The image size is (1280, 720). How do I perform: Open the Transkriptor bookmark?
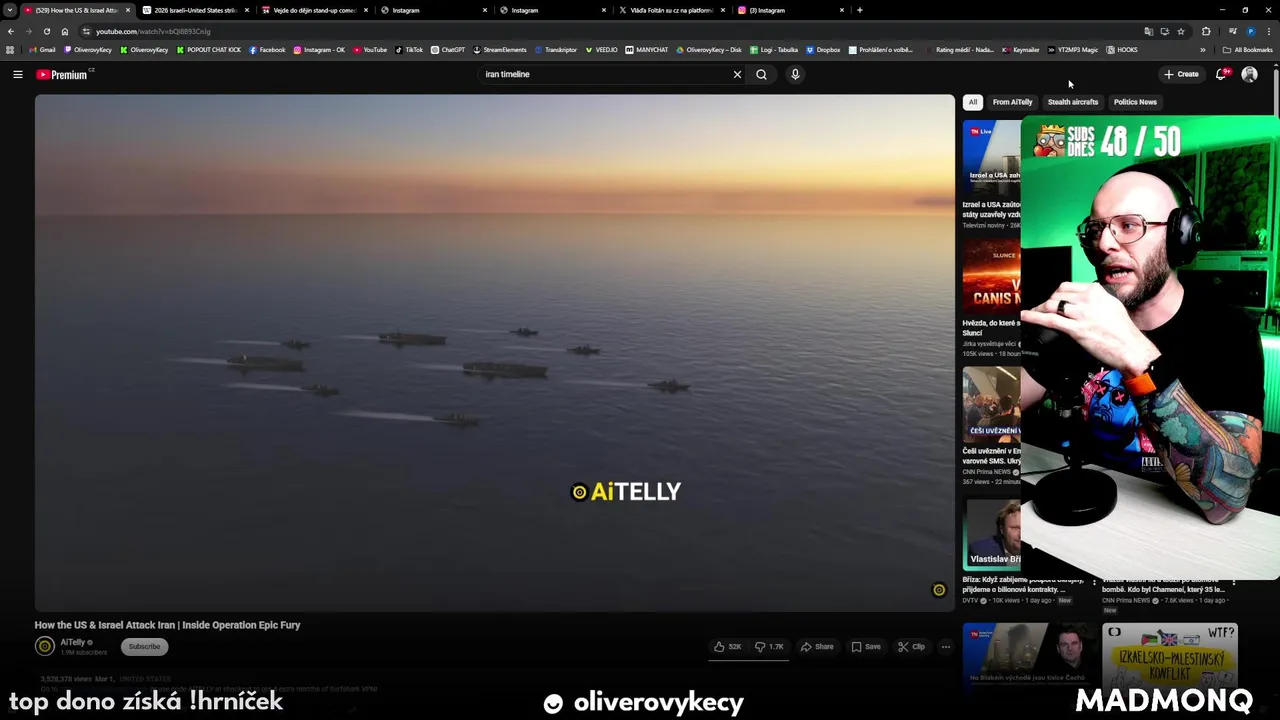[x=556, y=50]
